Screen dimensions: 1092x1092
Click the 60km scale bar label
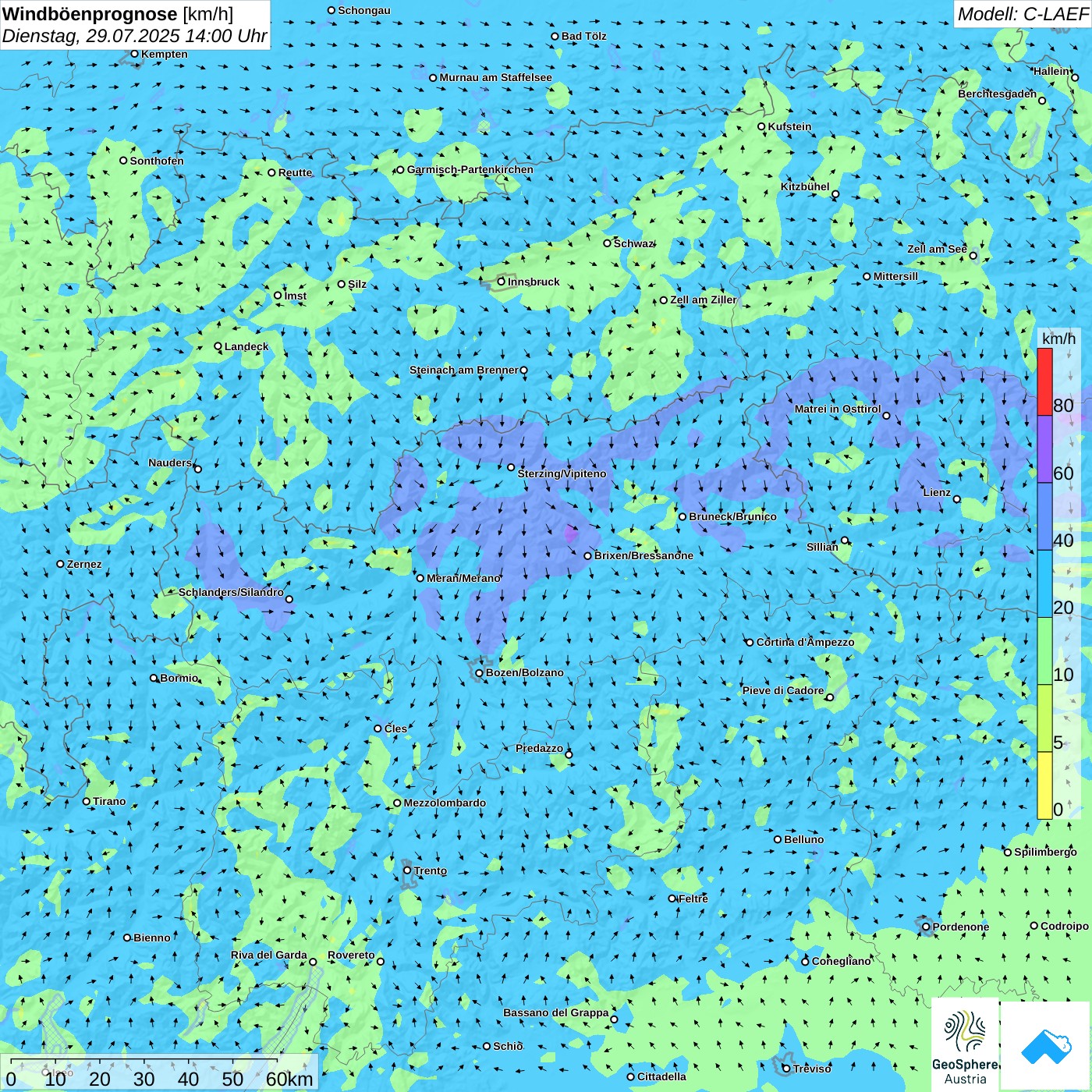[x=289, y=1079]
